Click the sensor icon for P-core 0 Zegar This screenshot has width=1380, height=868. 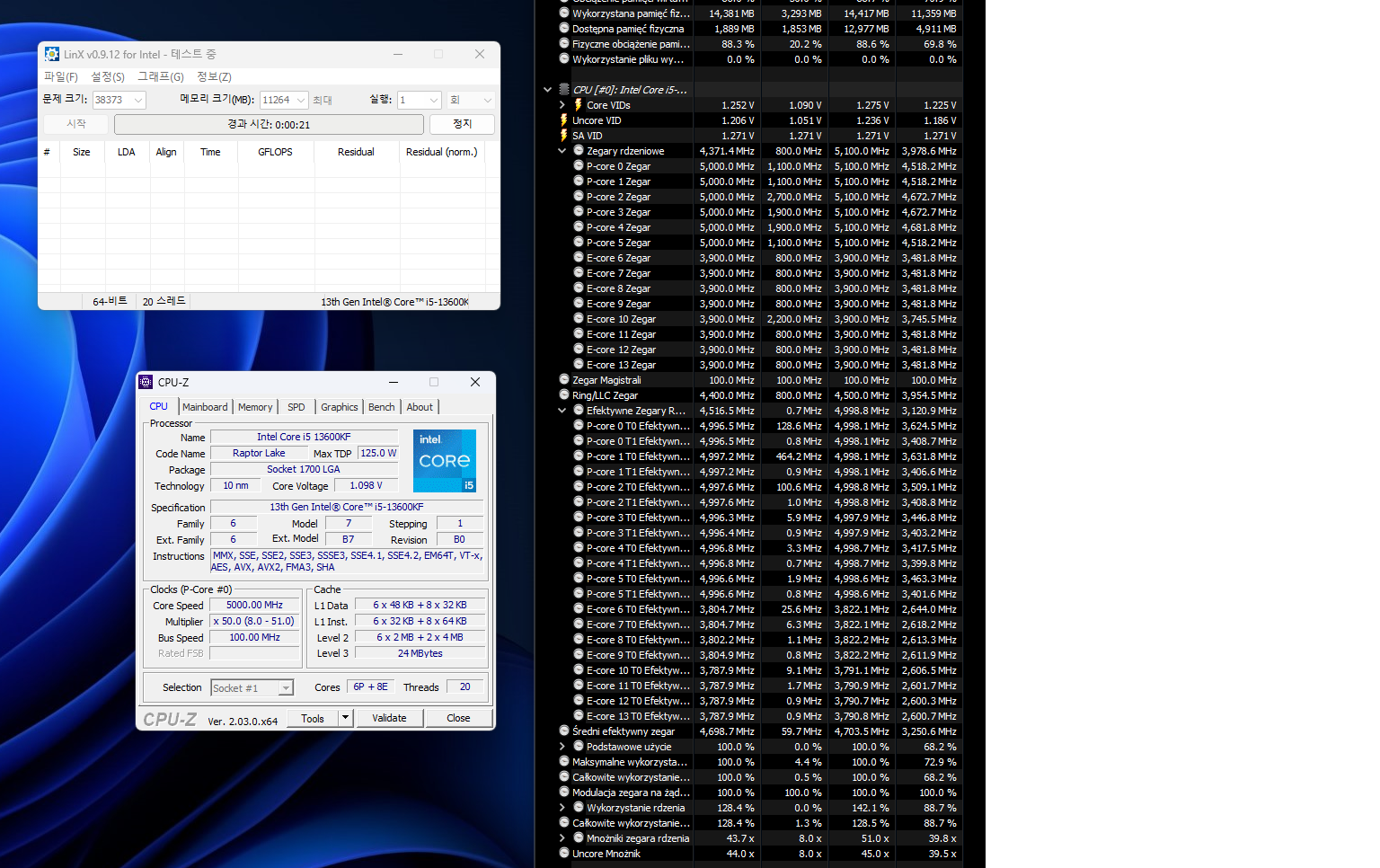579,166
